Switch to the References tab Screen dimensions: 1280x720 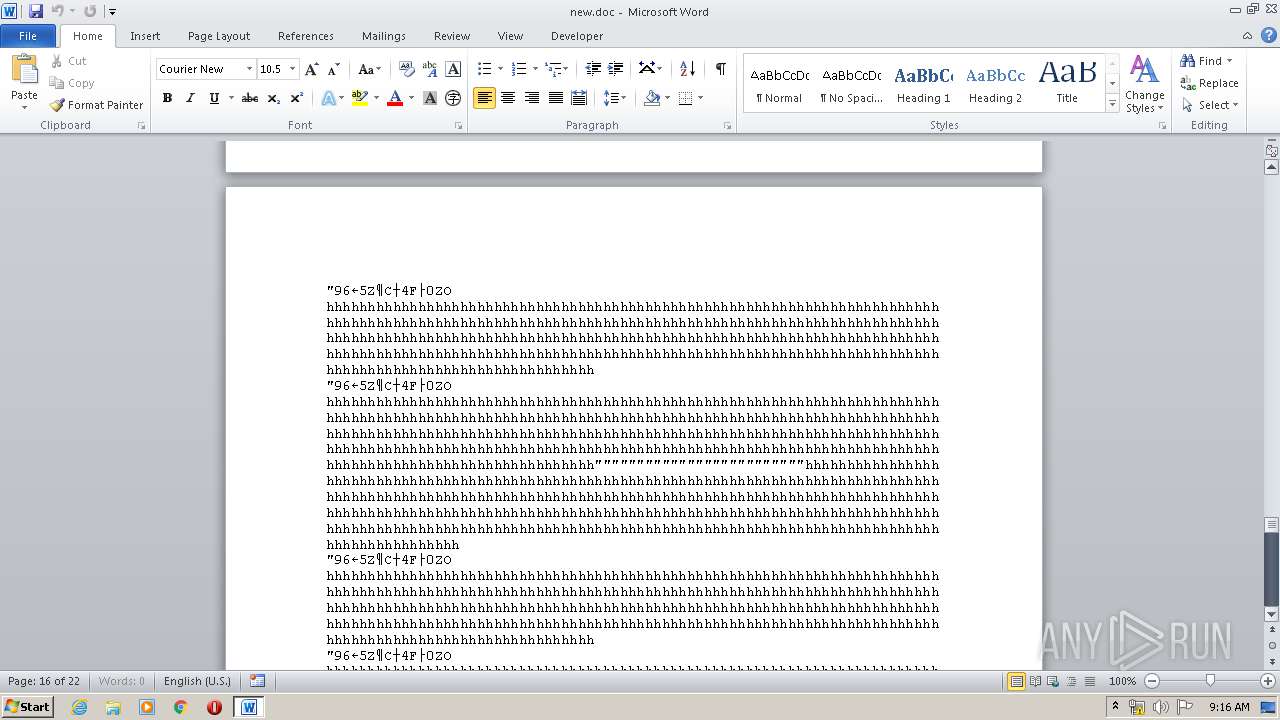pos(306,36)
